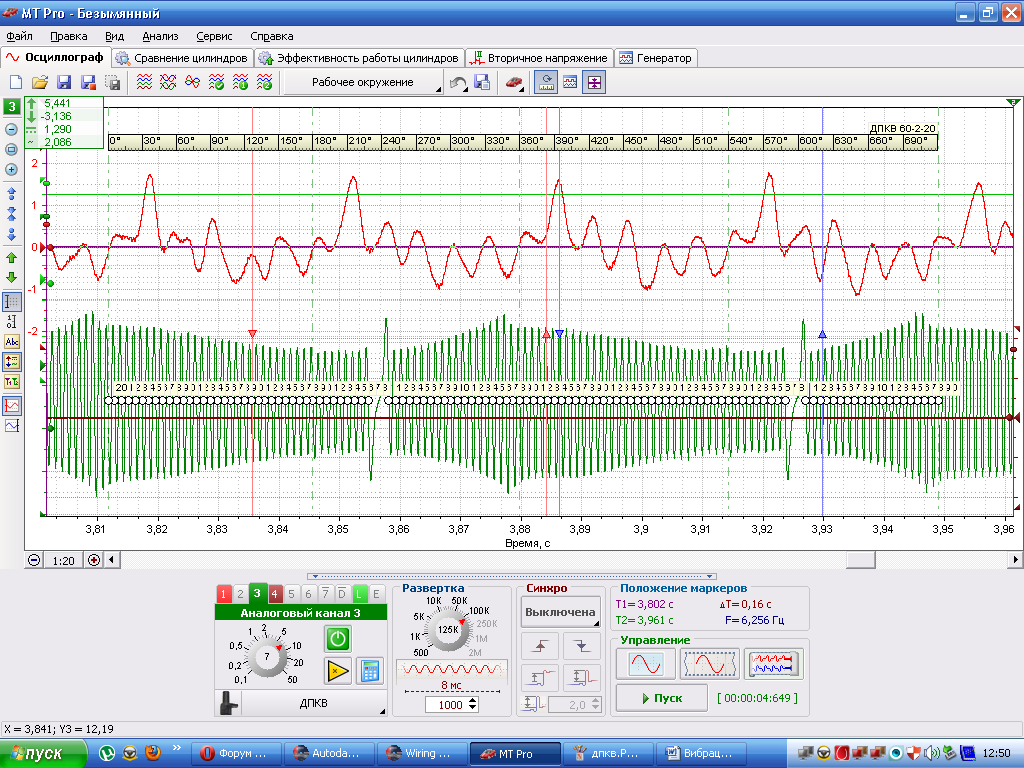The height and width of the screenshot is (768, 1024).
Task: Click the 1000 sweep value stepper arrows
Action: (473, 705)
